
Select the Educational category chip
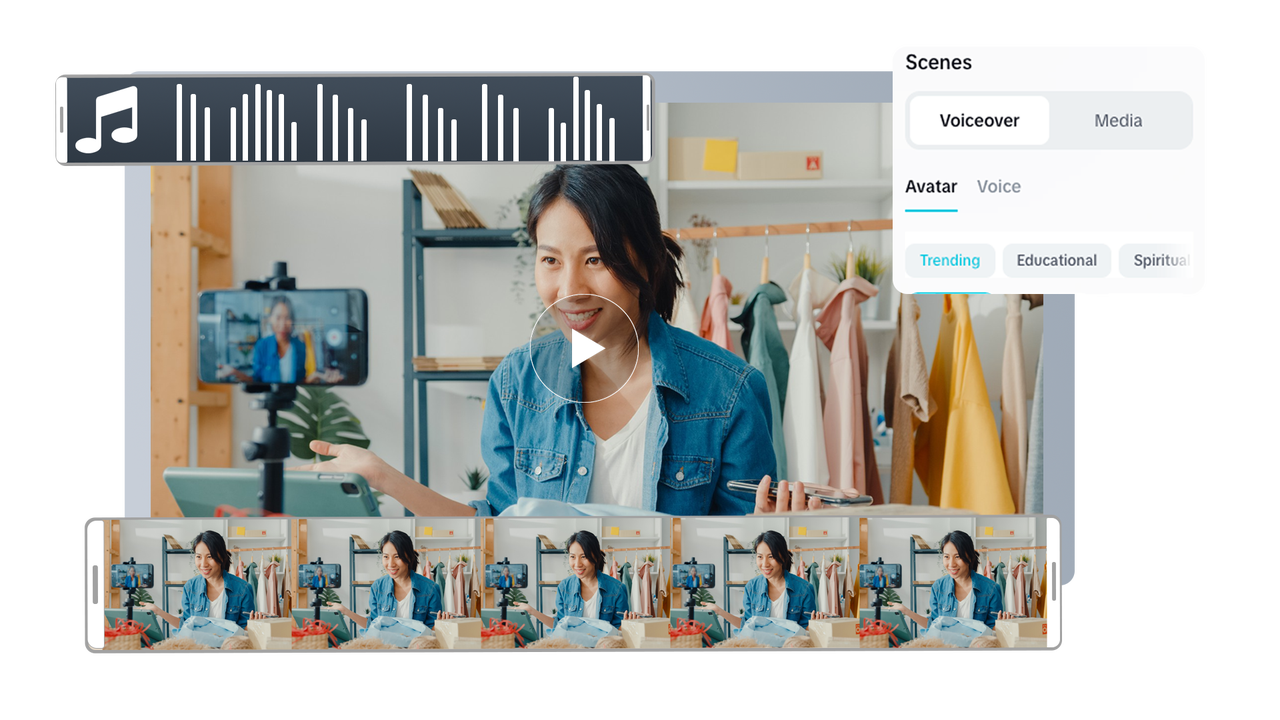pos(1056,260)
